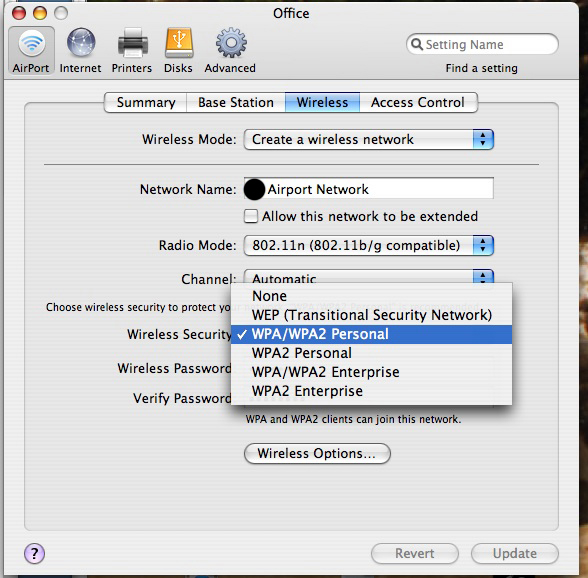Select WPA/WPA2 Personal menu option
The height and width of the screenshot is (578, 588).
(372, 334)
